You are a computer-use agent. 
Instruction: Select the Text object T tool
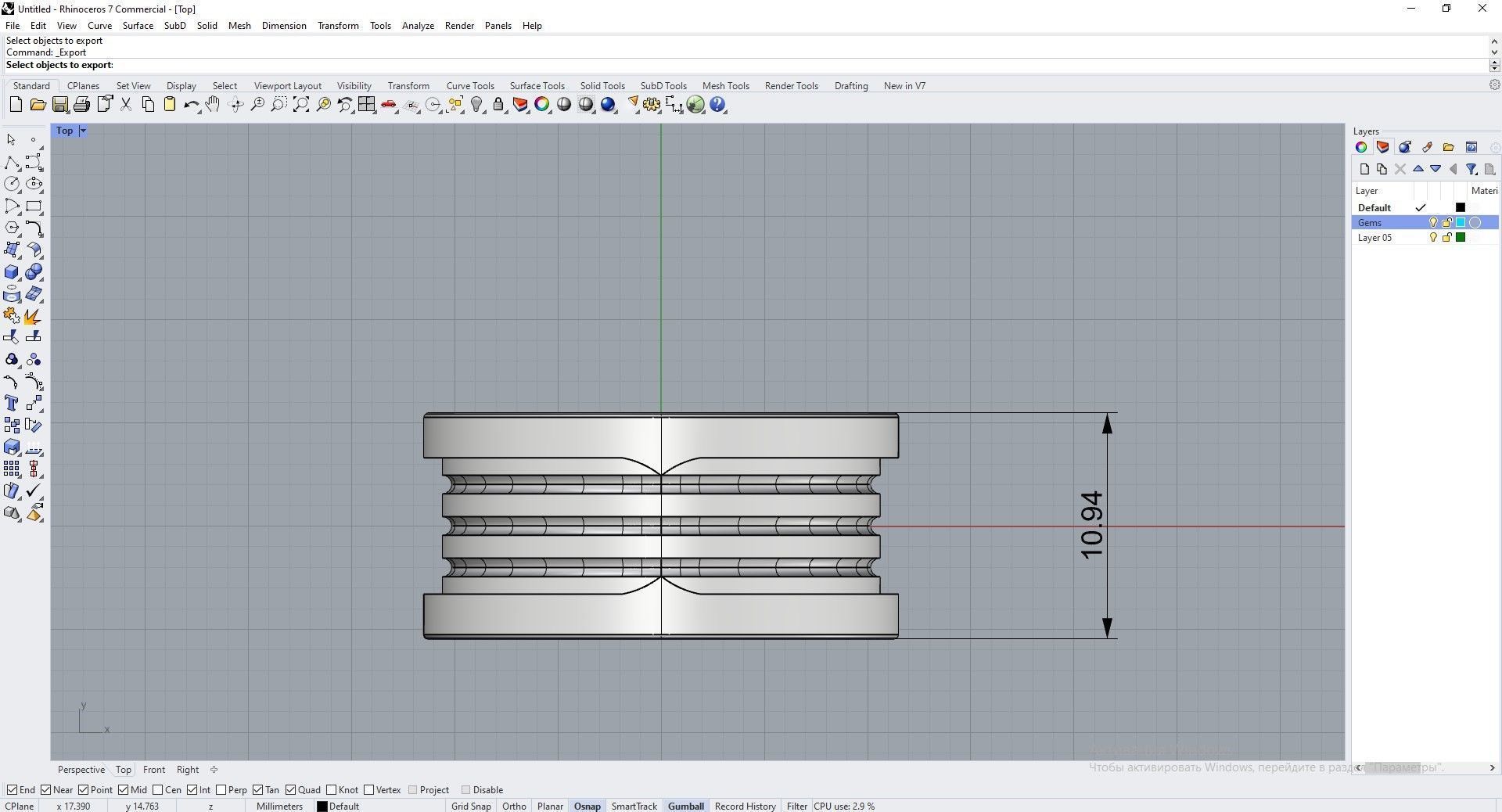click(x=12, y=403)
